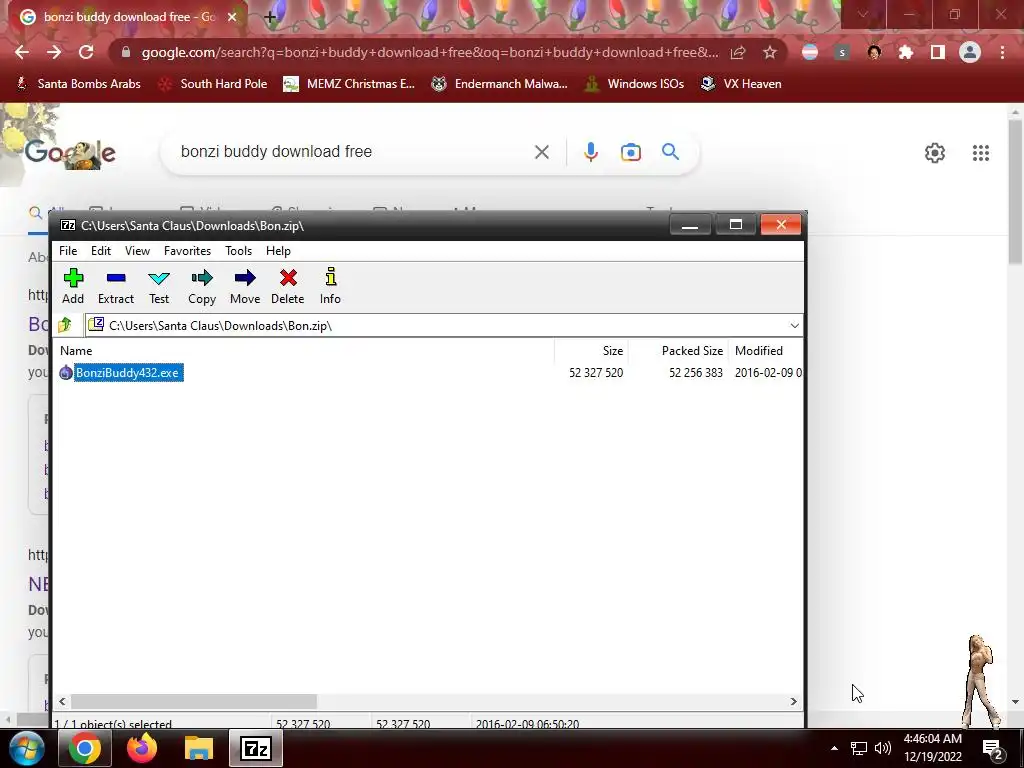Open File Explorer from the taskbar
Image resolution: width=1024 pixels, height=768 pixels.
click(x=199, y=748)
